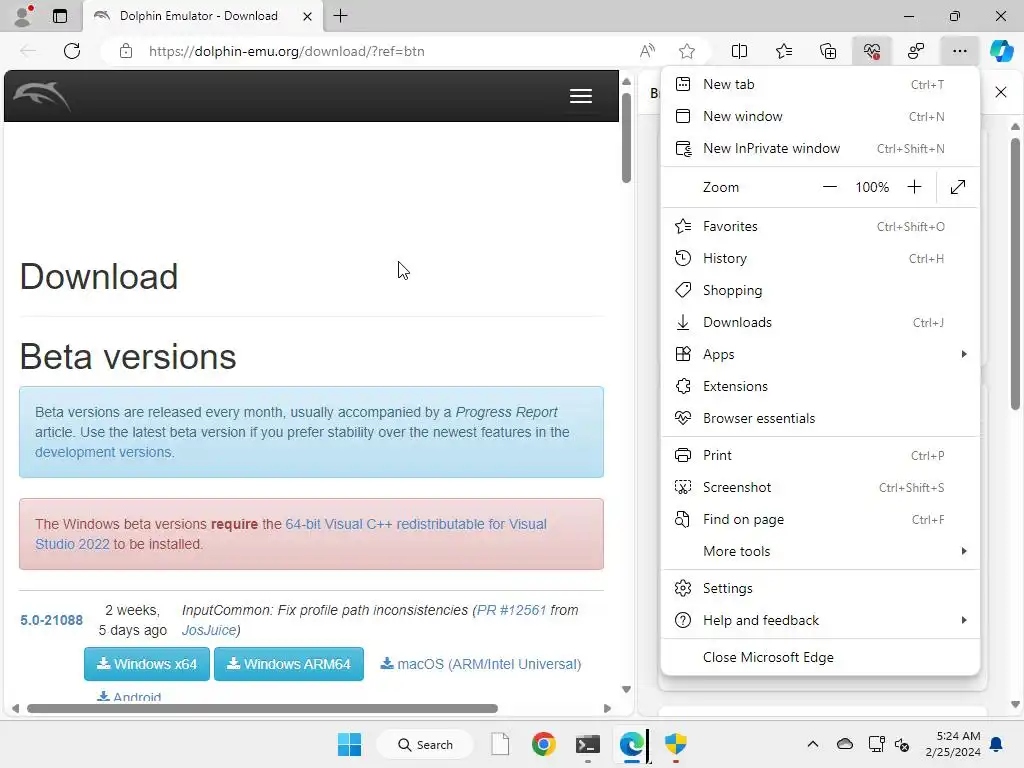
Task: Open Shopping menu entry
Action: 820,291
